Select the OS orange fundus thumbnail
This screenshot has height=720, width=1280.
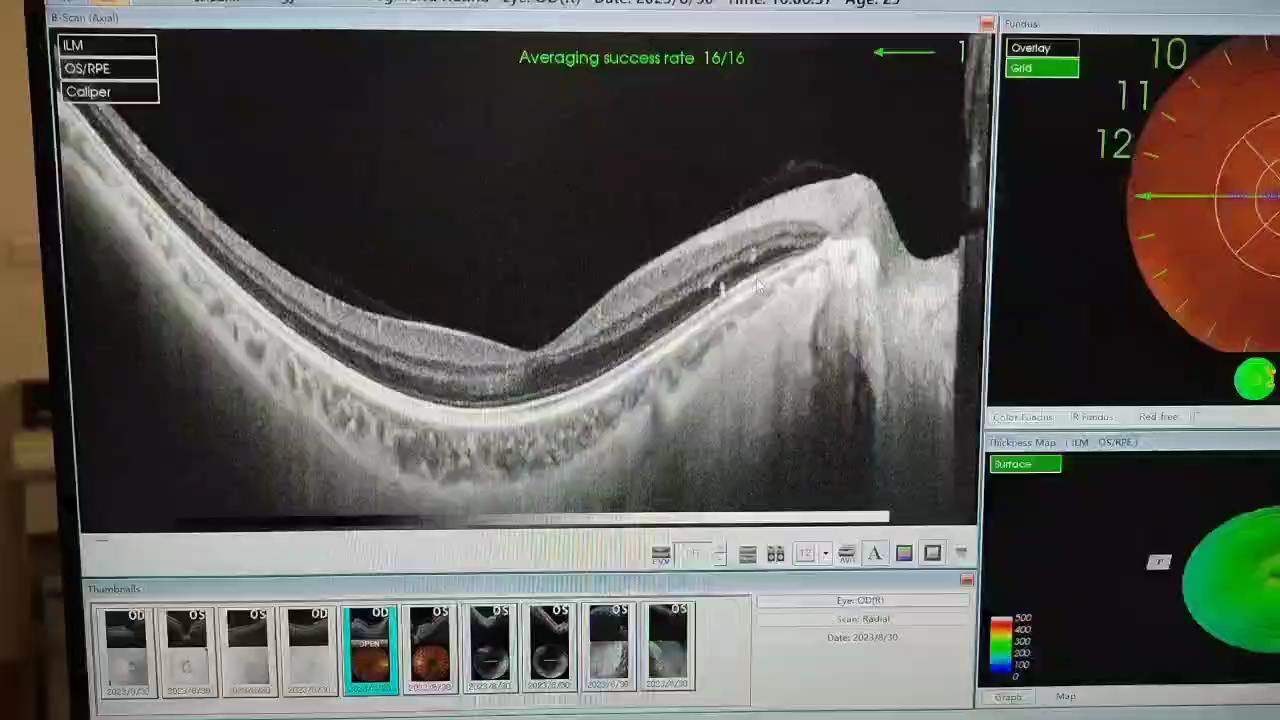pyautogui.click(x=430, y=650)
